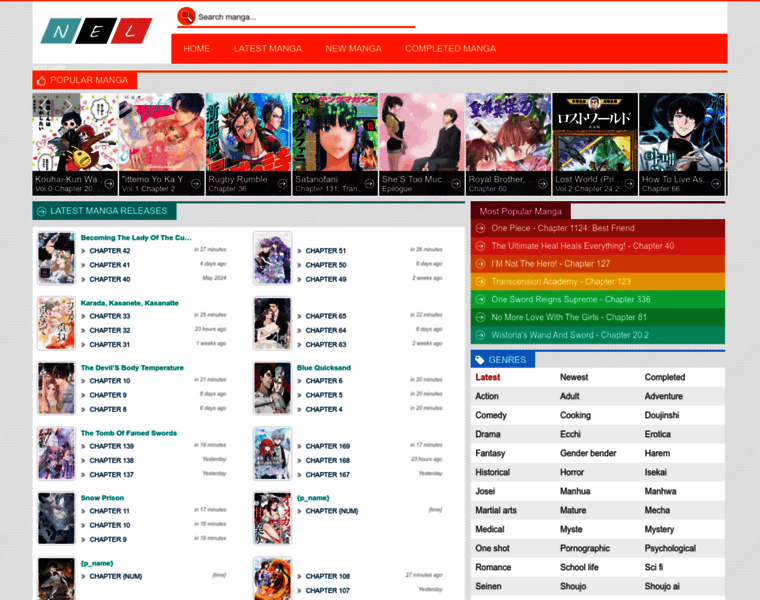760x600 pixels.
Task: Choose the Historical genre
Action: tap(492, 472)
